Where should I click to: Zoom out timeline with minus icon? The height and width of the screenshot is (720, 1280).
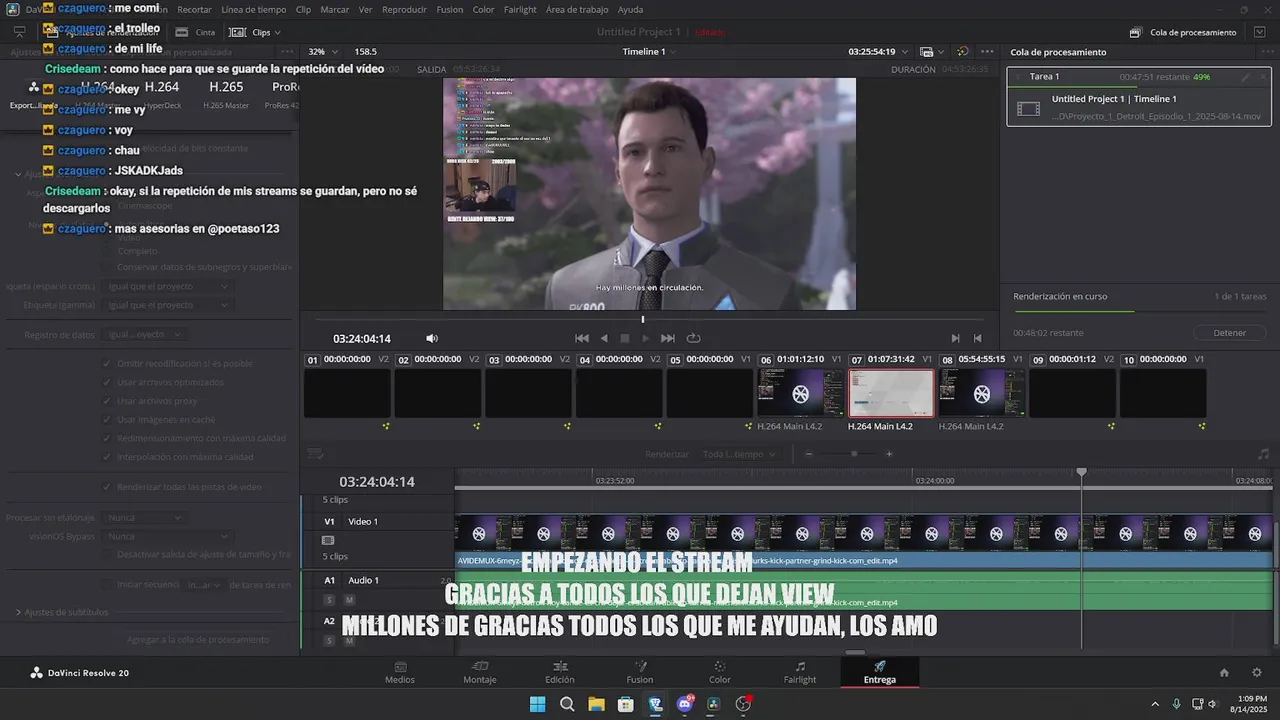tap(809, 454)
